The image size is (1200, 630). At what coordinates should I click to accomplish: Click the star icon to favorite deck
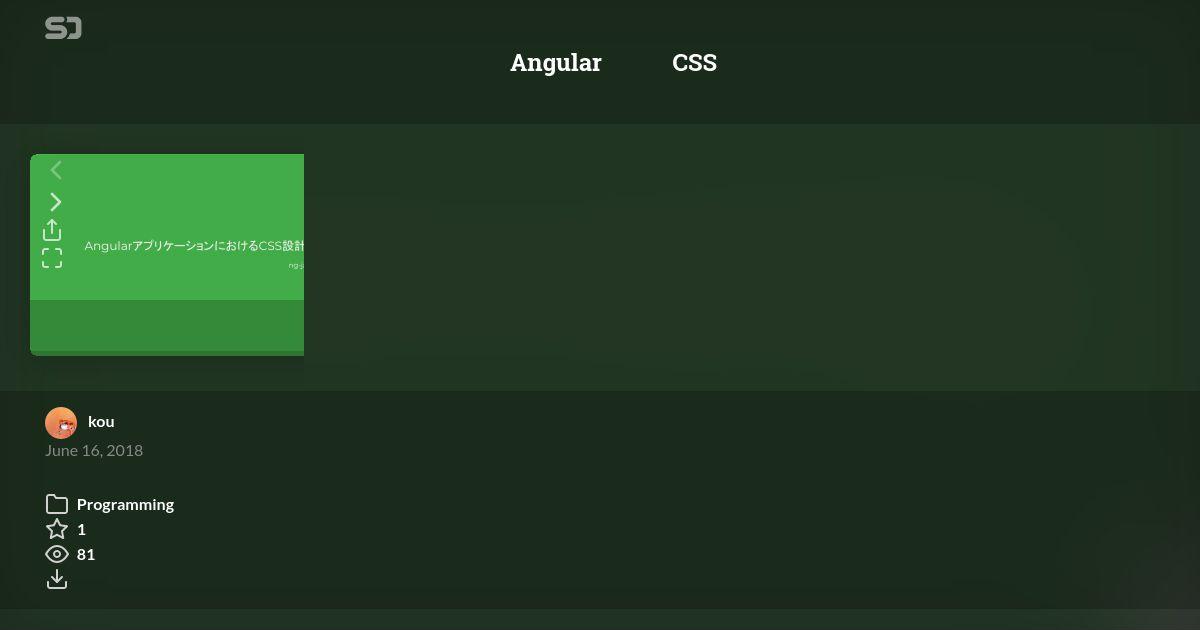57,529
